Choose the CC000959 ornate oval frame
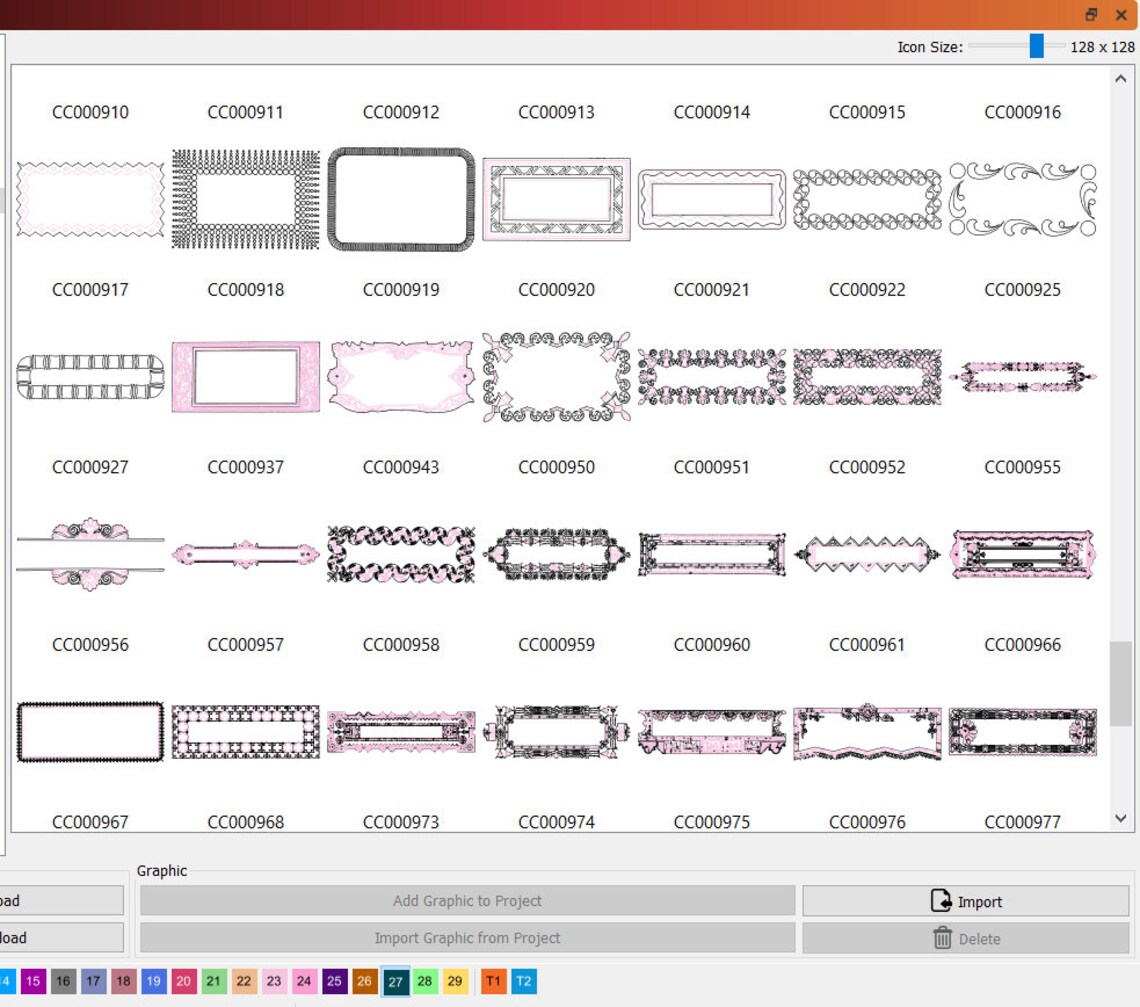Screen dimensions: 1140x1007 coord(557,554)
